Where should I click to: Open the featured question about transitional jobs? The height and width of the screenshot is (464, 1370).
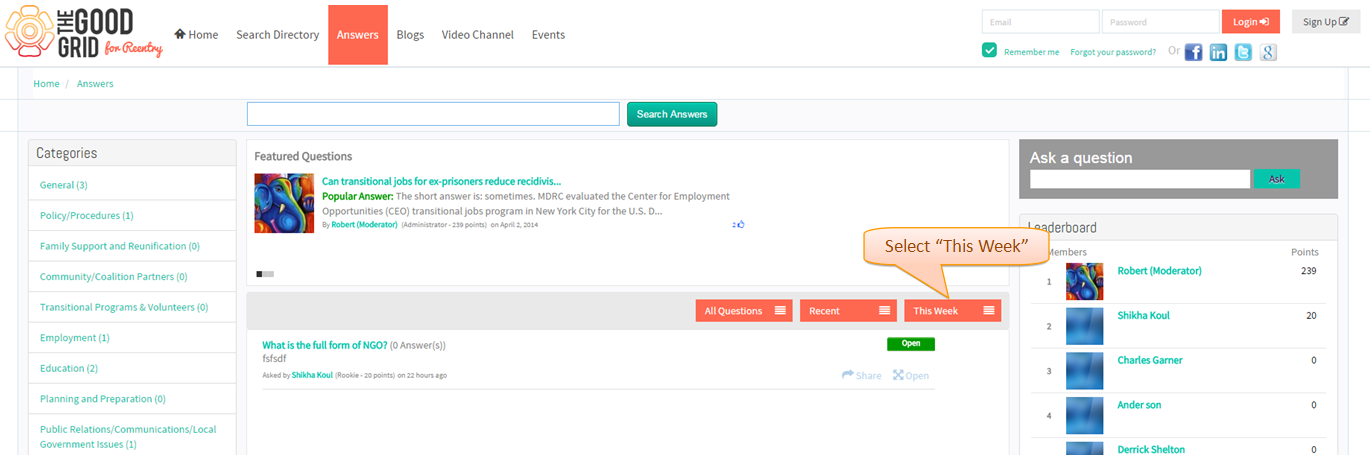point(441,181)
